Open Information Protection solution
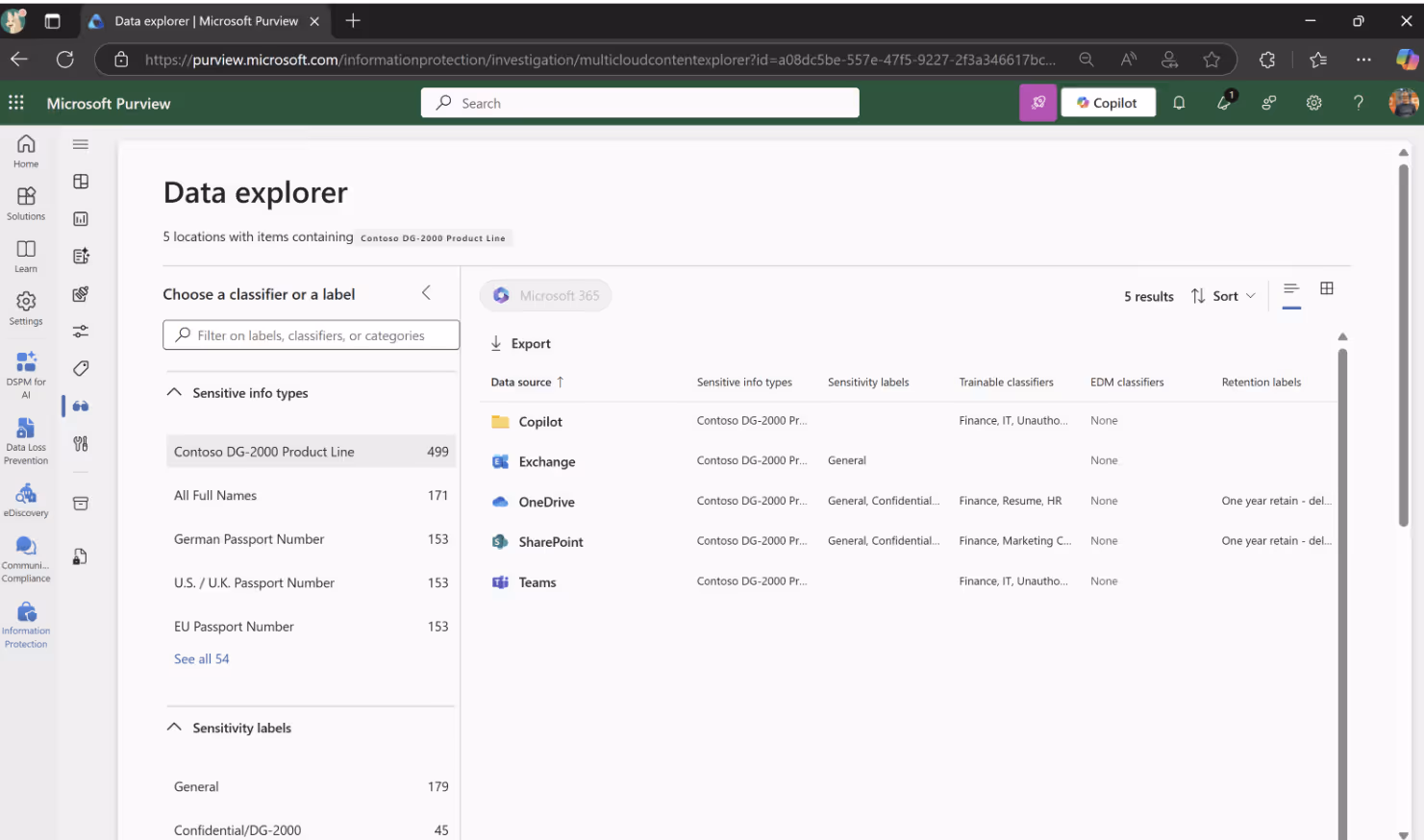Image resolution: width=1424 pixels, height=840 pixels. 26,625
